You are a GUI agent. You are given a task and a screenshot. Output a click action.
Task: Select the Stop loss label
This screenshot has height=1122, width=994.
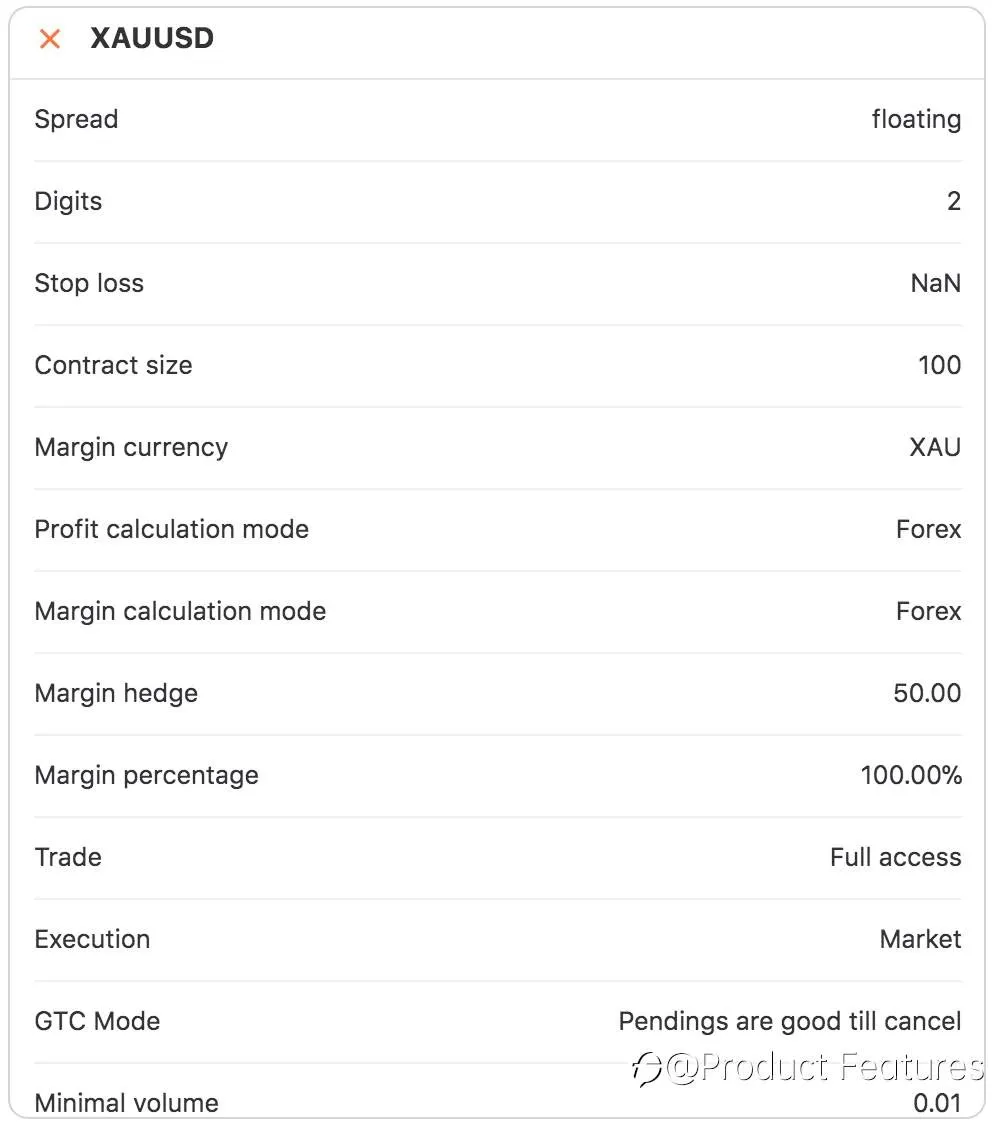89,283
